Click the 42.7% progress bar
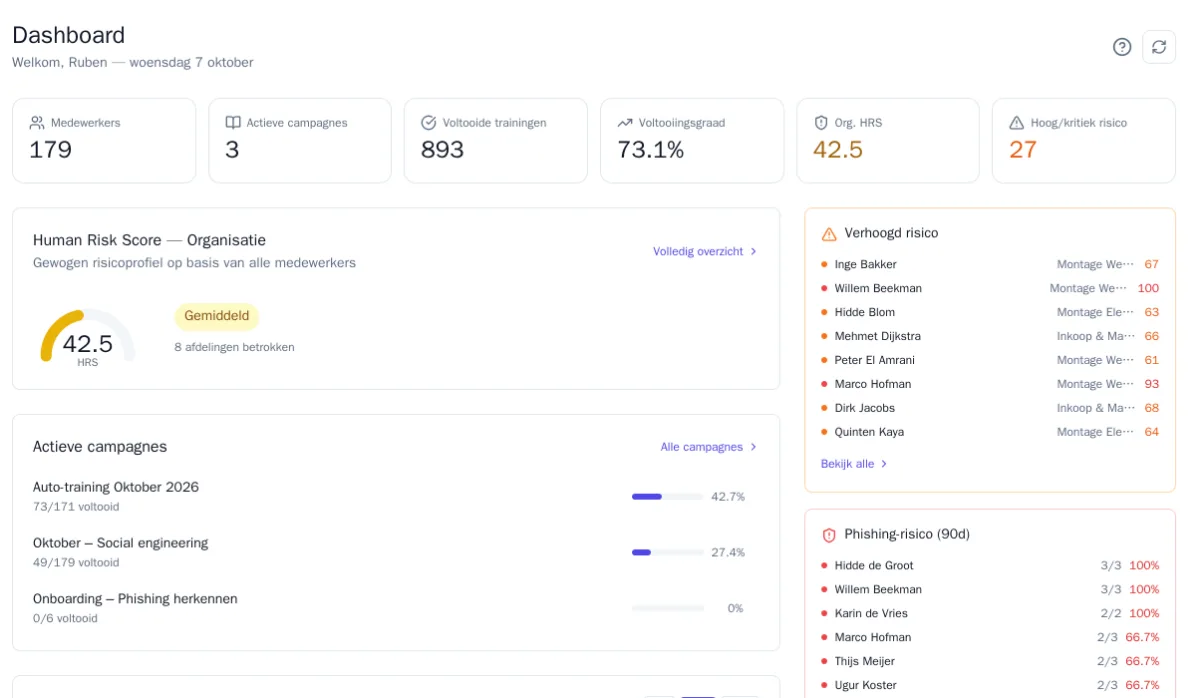The image size is (1200, 698). pyautogui.click(x=668, y=496)
